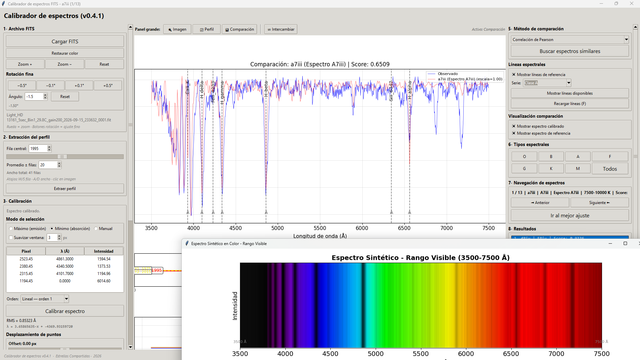Image resolution: width=640 pixels, height=360 pixels.
Task: Filter spectral type B
Action: tap(551, 156)
